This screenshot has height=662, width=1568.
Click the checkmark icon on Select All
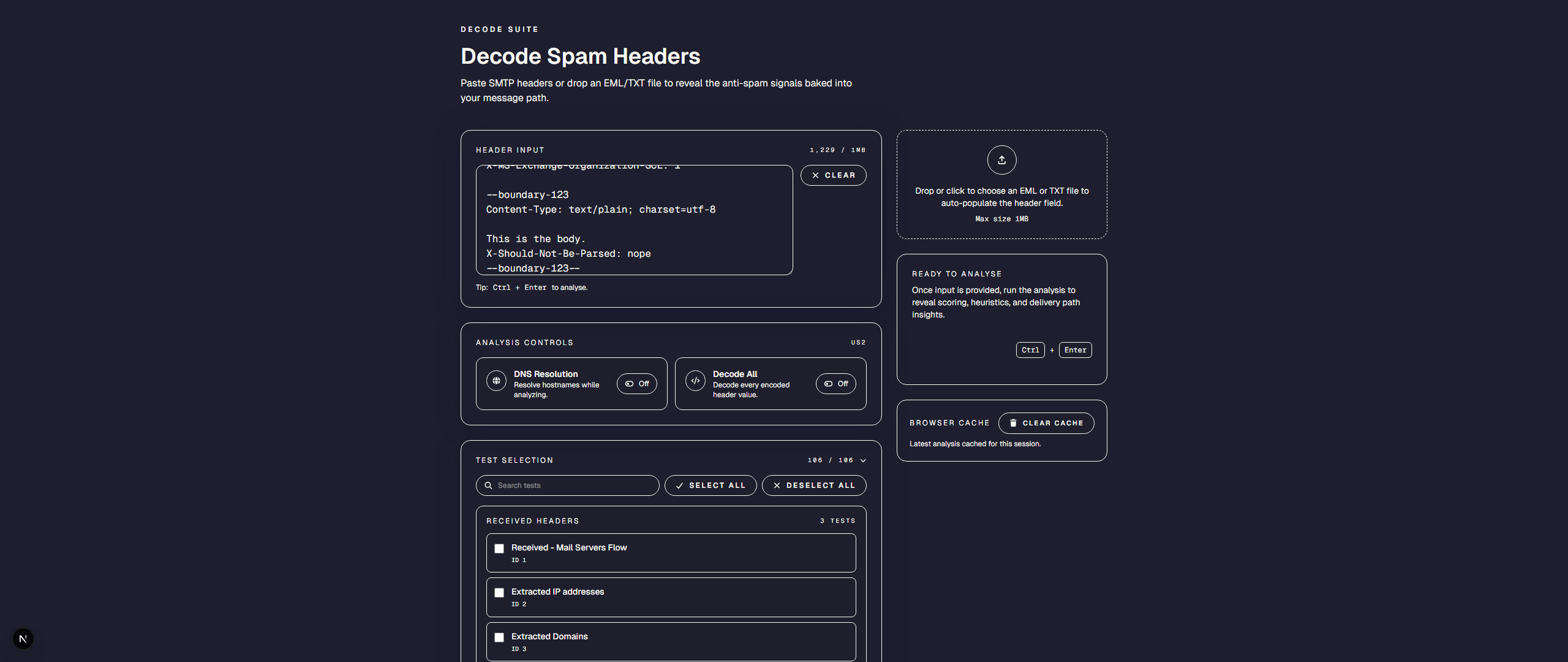679,485
